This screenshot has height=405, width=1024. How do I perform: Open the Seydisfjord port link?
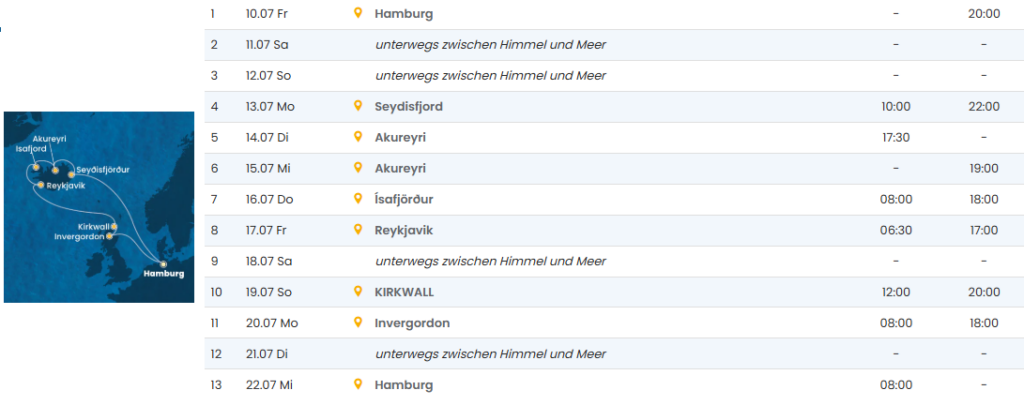(408, 106)
